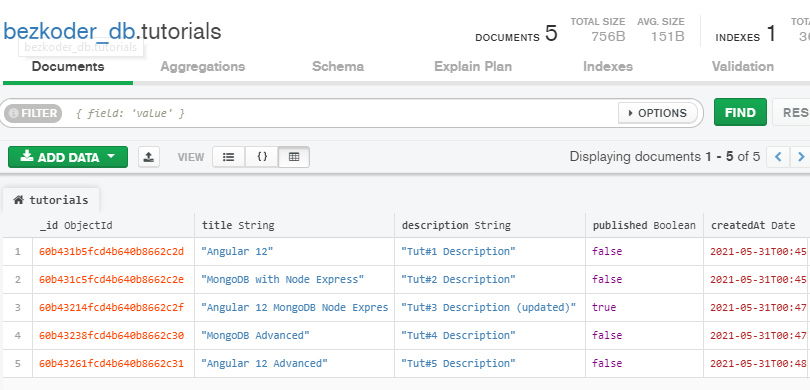810x390 pixels.
Task: Open the Documents tab
Action: [68, 67]
